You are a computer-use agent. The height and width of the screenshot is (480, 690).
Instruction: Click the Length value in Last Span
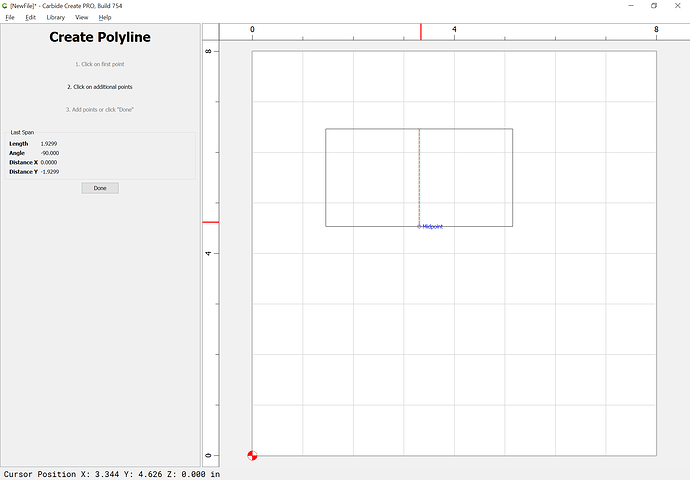click(49, 144)
